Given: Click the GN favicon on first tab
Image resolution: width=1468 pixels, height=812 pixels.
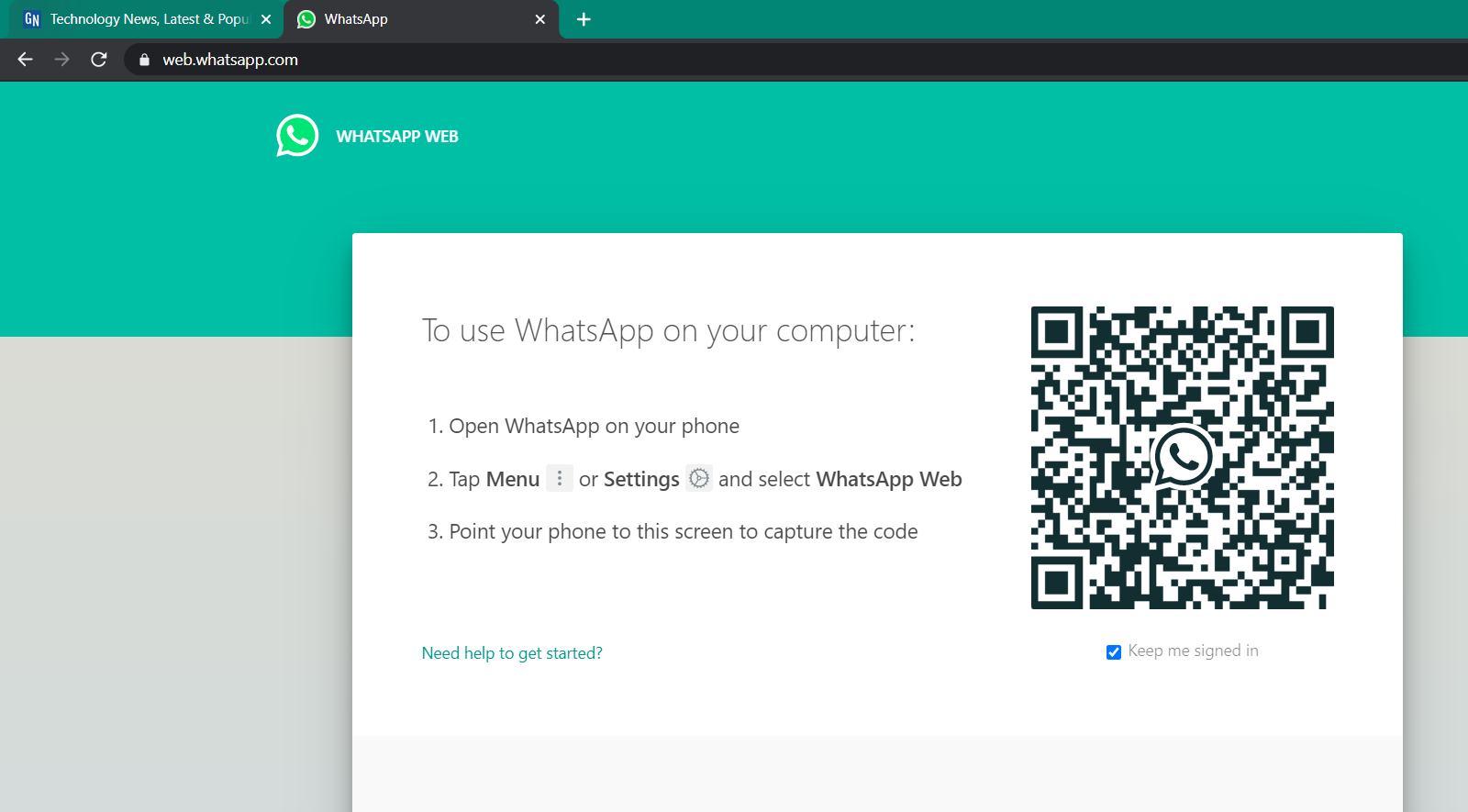Looking at the screenshot, I should (32, 19).
